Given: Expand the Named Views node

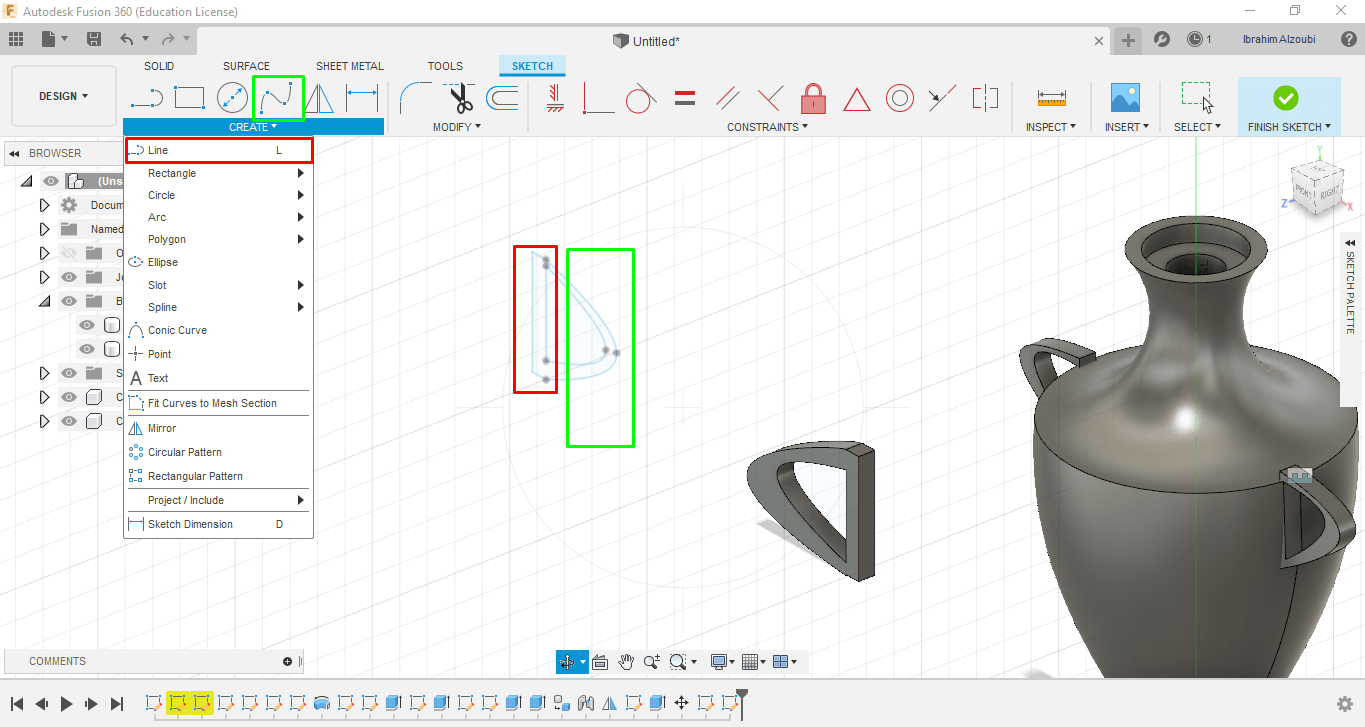Looking at the screenshot, I should coord(44,229).
